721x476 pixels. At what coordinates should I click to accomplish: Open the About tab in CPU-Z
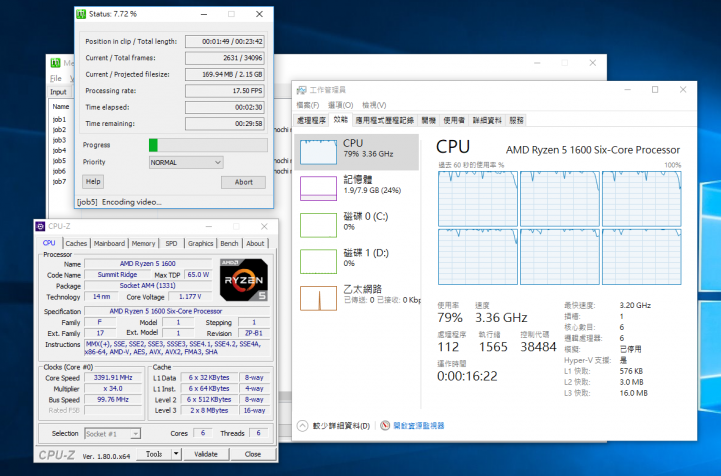[255, 243]
